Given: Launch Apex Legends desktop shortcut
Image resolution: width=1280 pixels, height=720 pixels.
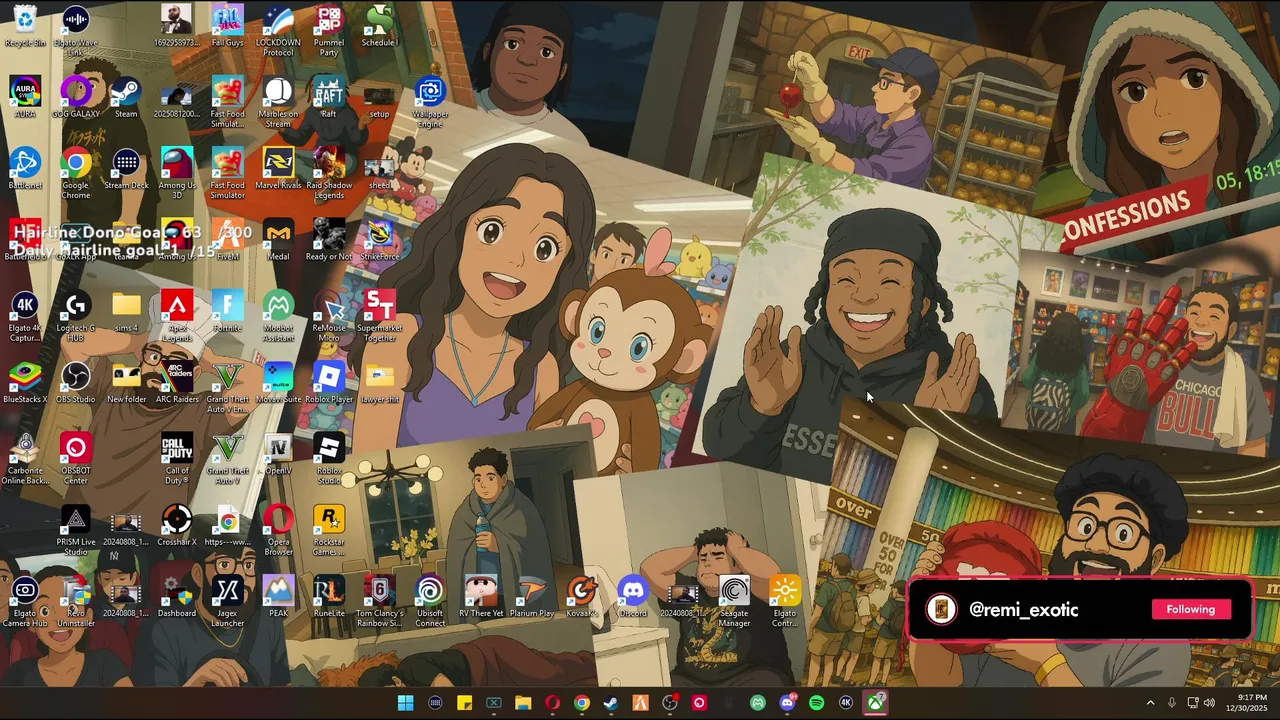Looking at the screenshot, I should [x=177, y=316].
